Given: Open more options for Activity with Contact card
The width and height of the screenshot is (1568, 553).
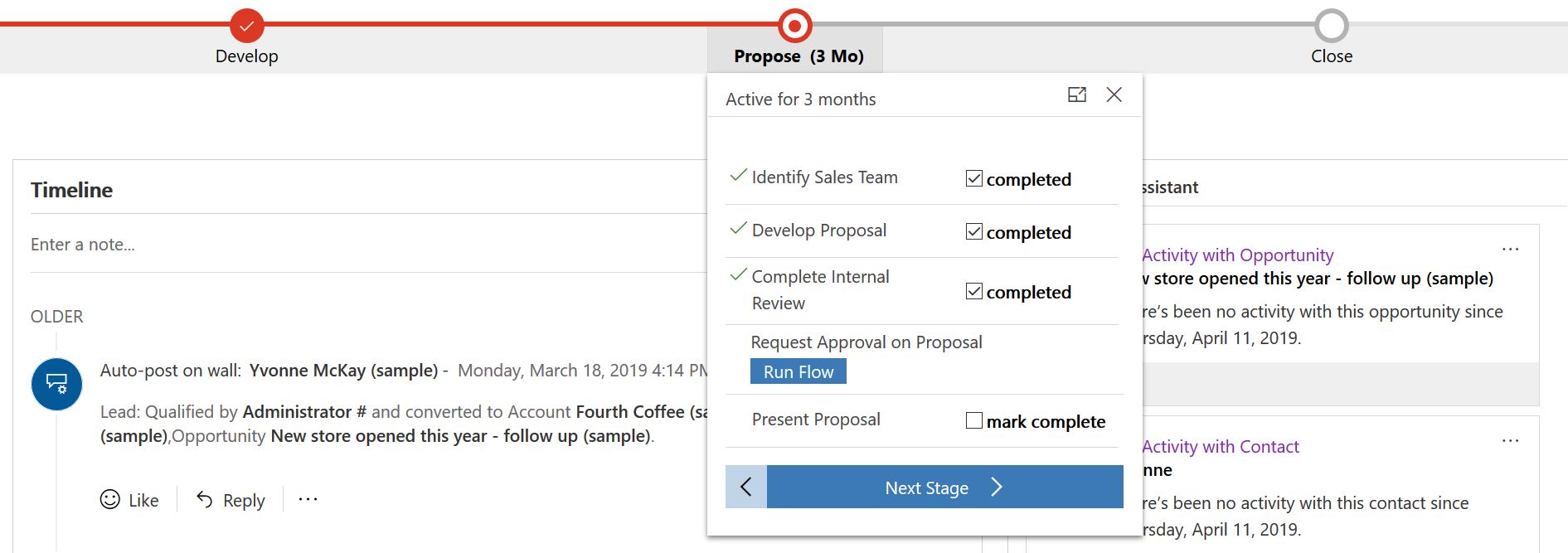Looking at the screenshot, I should pos(1510,440).
